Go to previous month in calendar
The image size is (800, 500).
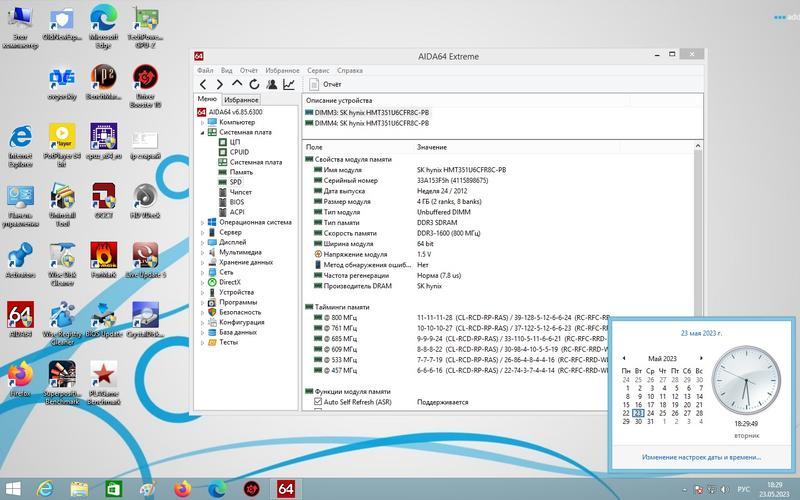coord(624,358)
